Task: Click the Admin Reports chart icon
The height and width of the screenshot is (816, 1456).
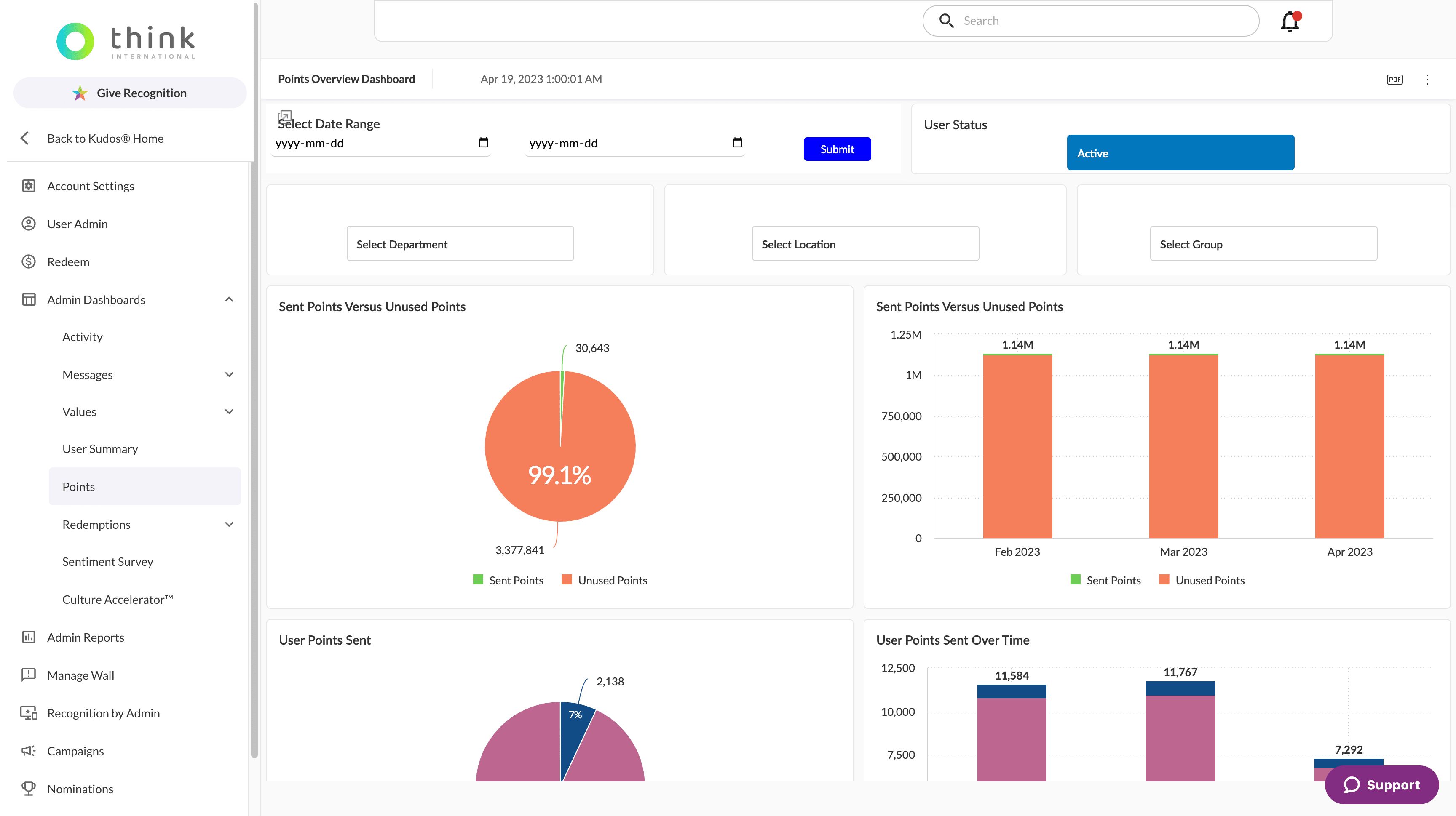Action: pyautogui.click(x=28, y=637)
